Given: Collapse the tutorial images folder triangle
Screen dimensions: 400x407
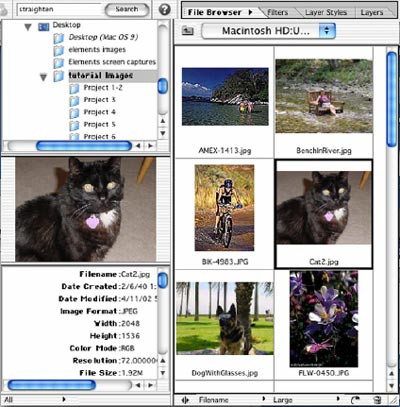Looking at the screenshot, I should 43,78.
